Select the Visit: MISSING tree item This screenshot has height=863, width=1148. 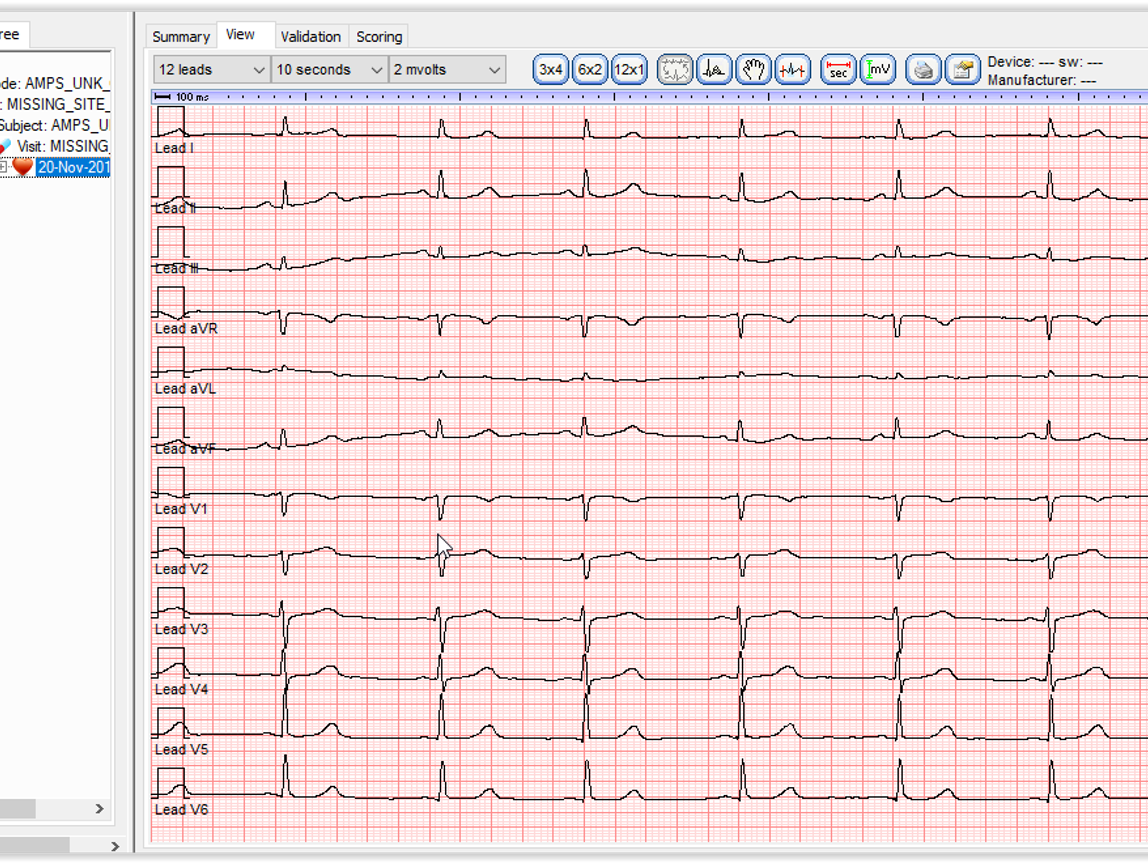62,146
